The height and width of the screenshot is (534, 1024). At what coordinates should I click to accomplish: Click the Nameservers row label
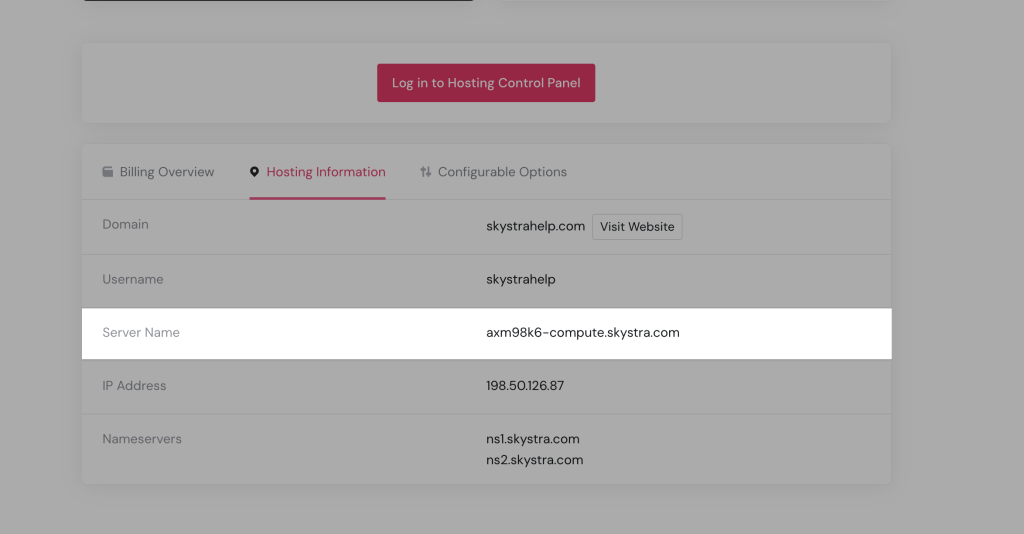click(x=142, y=439)
